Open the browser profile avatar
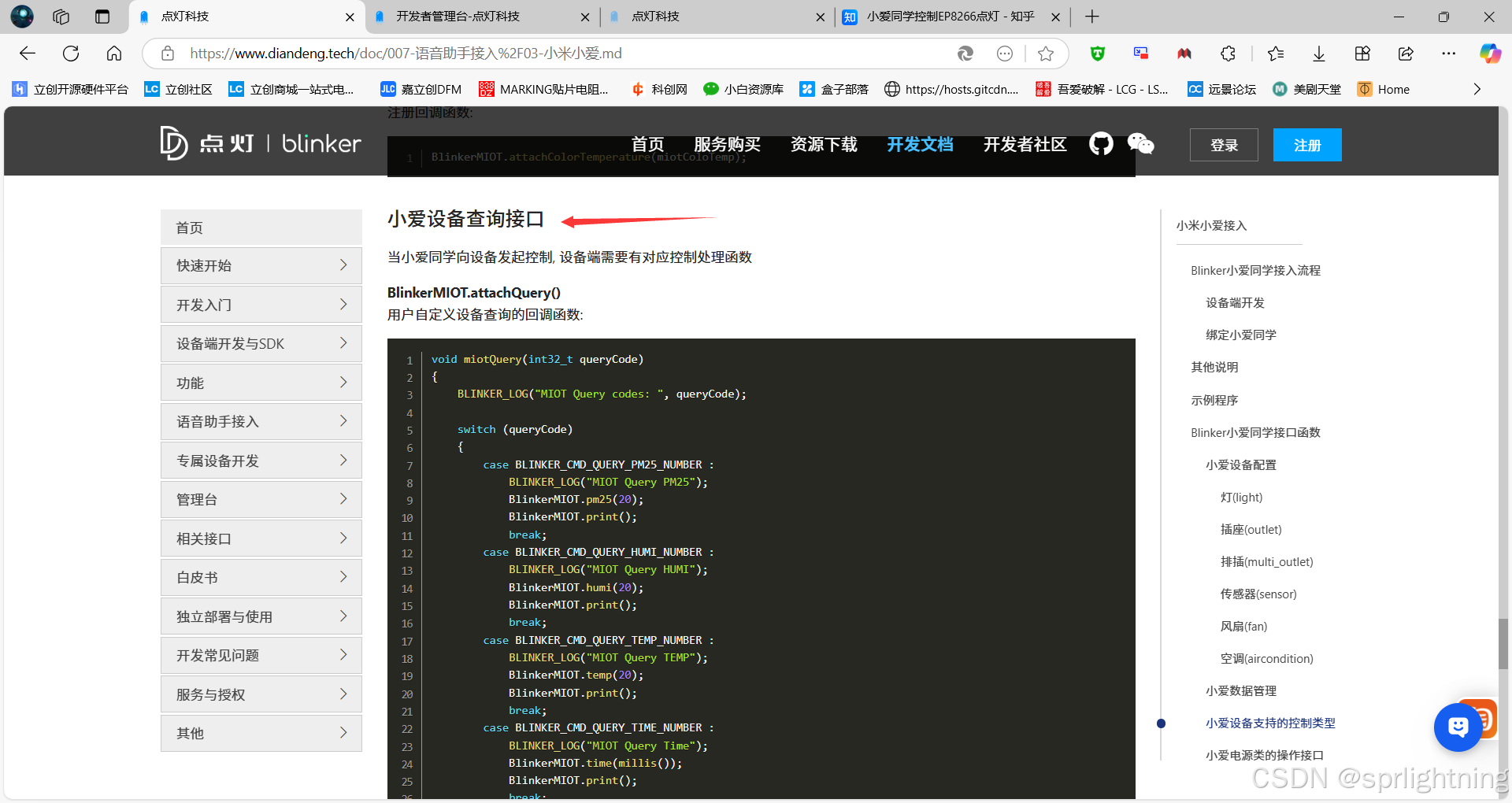This screenshot has width=1512, height=803. 21,17
